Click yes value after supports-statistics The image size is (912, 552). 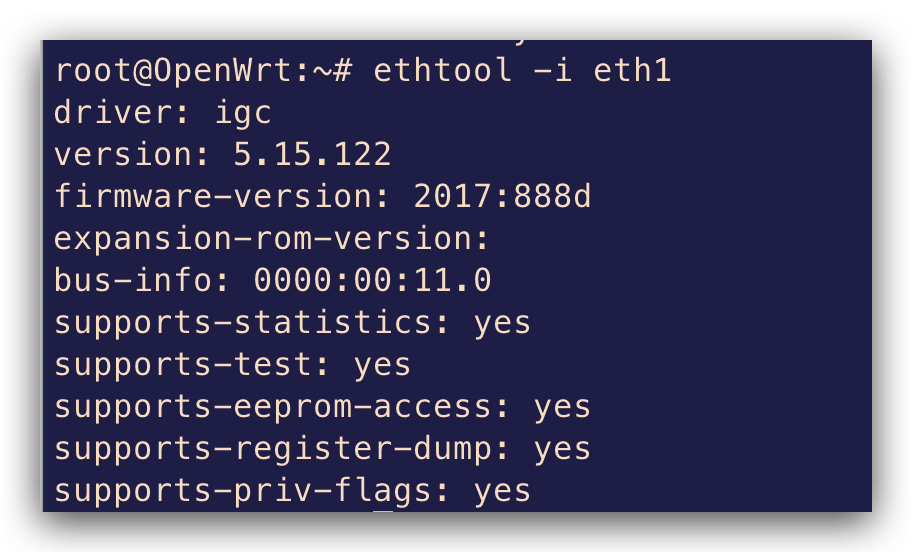point(502,324)
